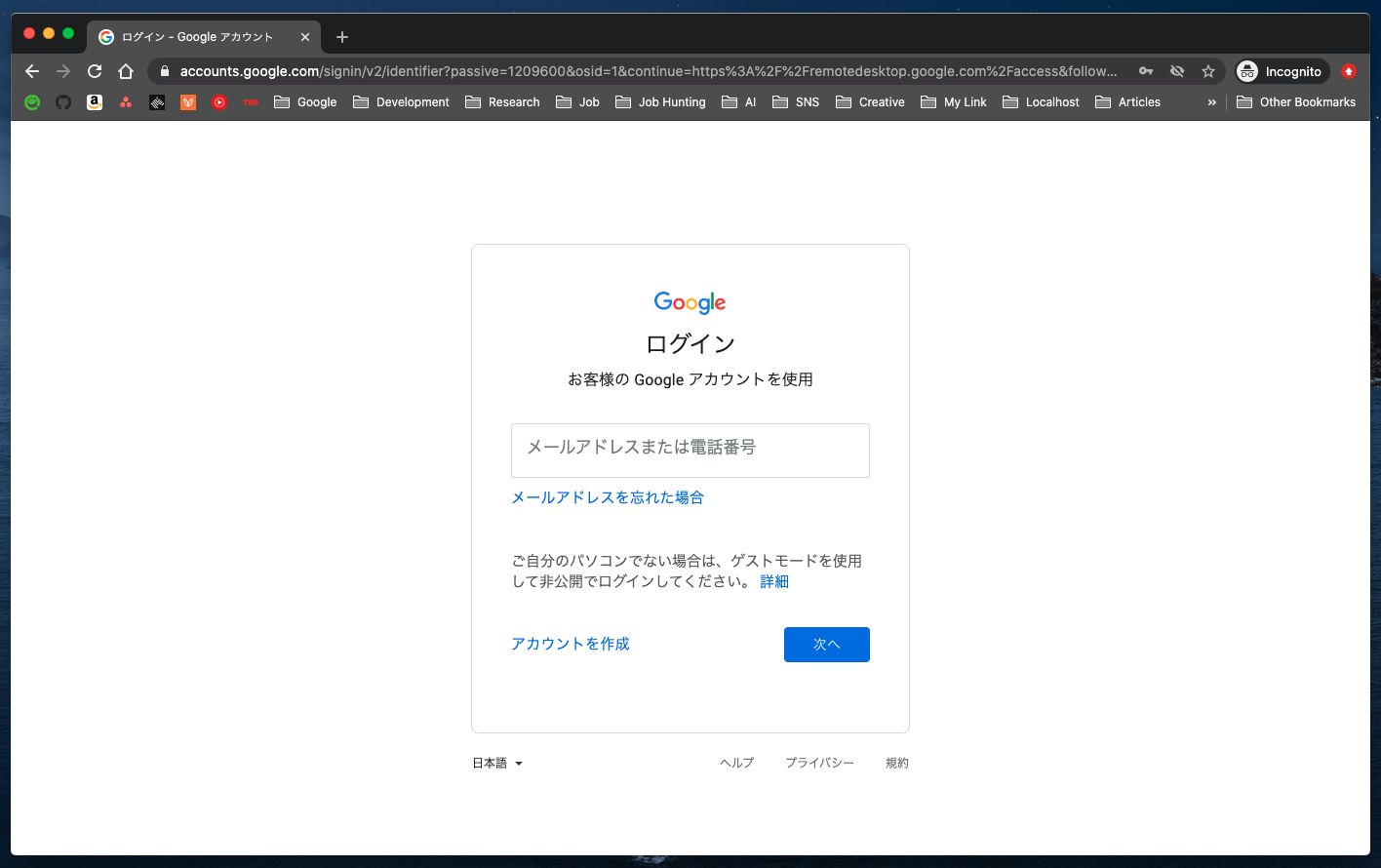Open the Research bookmarks folder

point(502,101)
